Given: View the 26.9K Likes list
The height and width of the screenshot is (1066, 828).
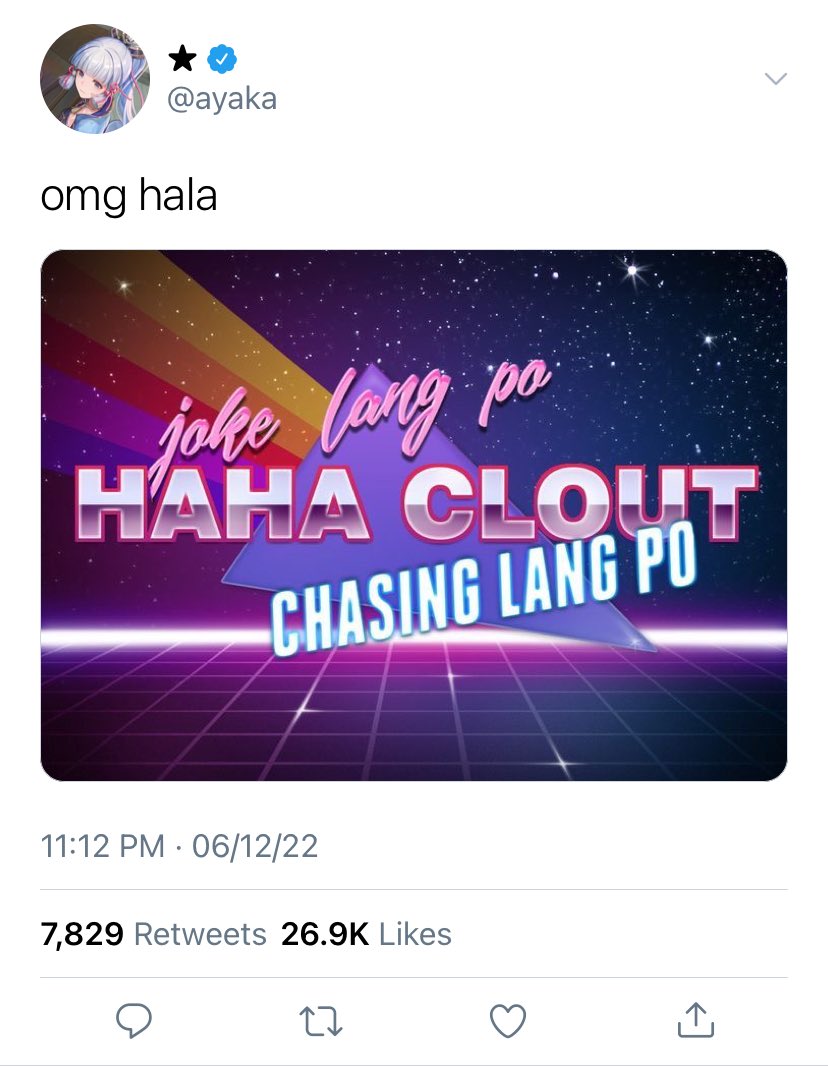Looking at the screenshot, I should (366, 934).
